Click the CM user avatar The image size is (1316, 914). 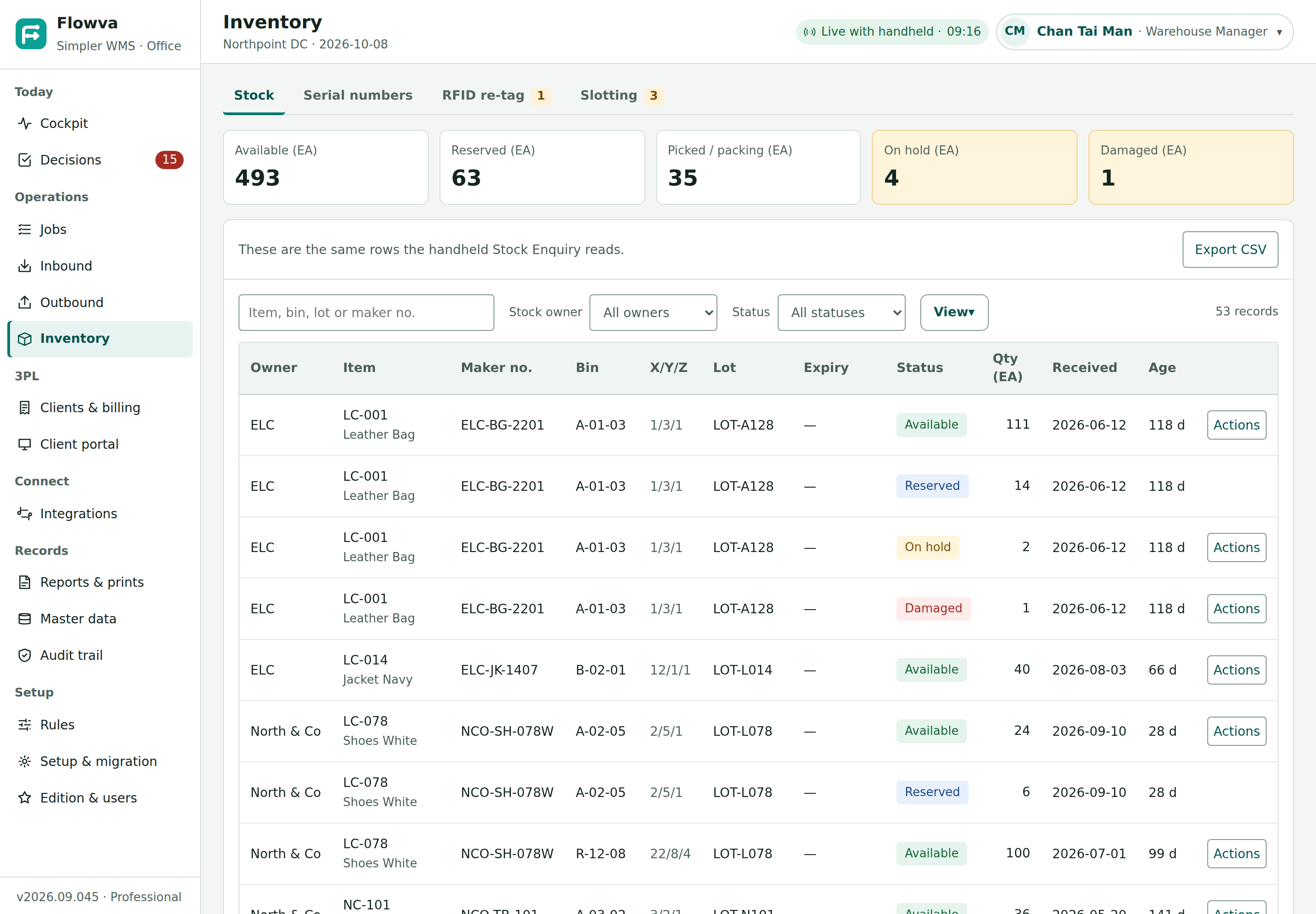[x=1015, y=32]
